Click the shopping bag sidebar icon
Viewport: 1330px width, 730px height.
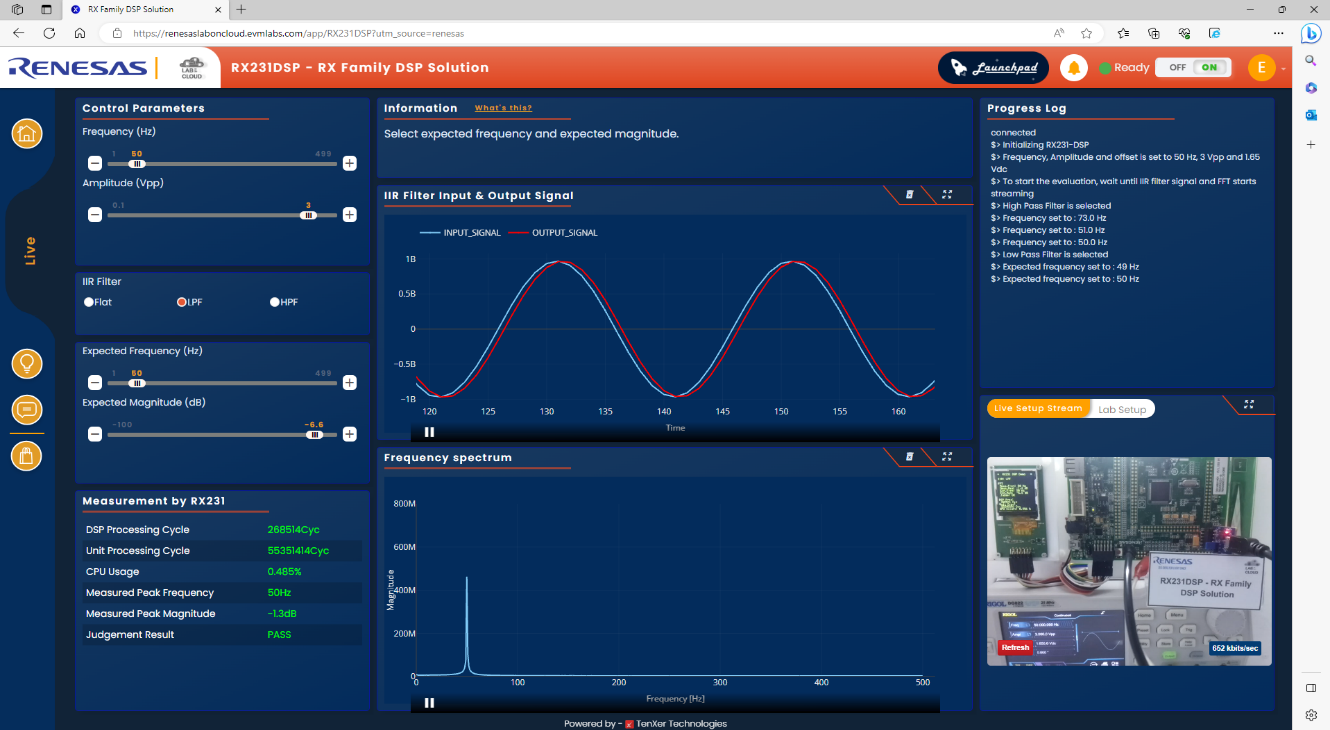coord(27,455)
